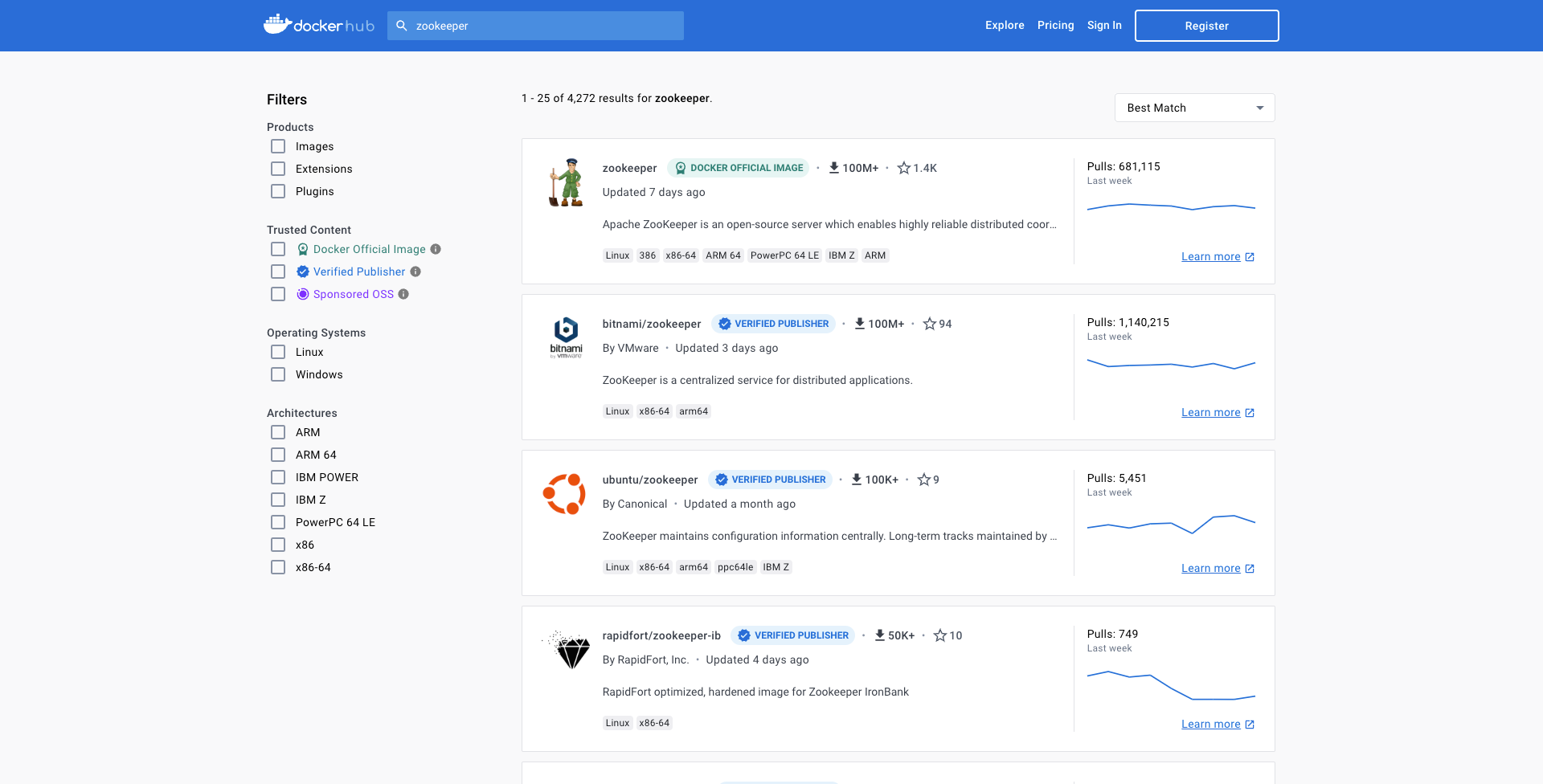Click the ppc64le tag on ubuntu/zookeeper

click(x=735, y=567)
